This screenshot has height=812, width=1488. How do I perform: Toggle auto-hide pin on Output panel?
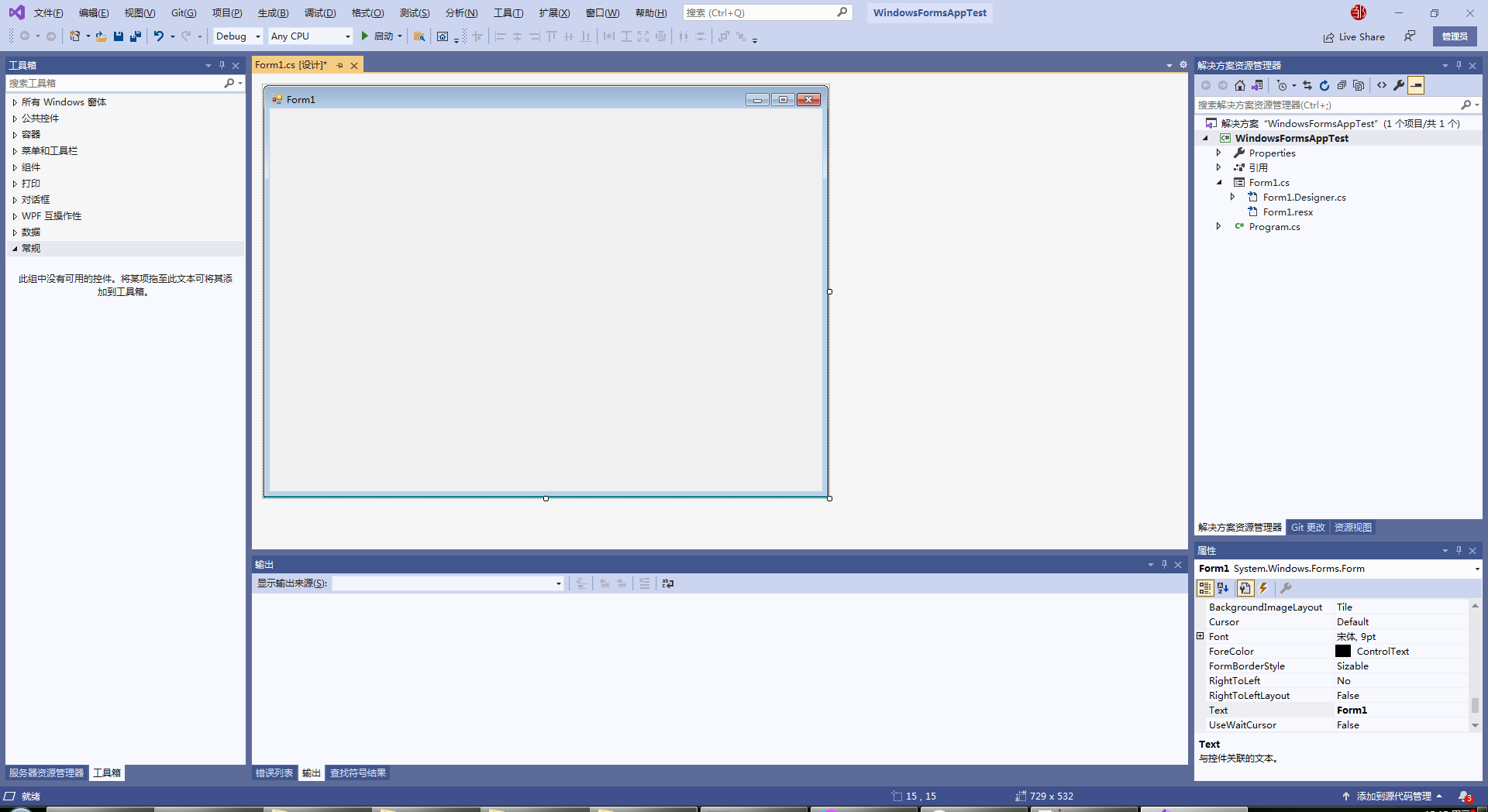pos(1164,564)
